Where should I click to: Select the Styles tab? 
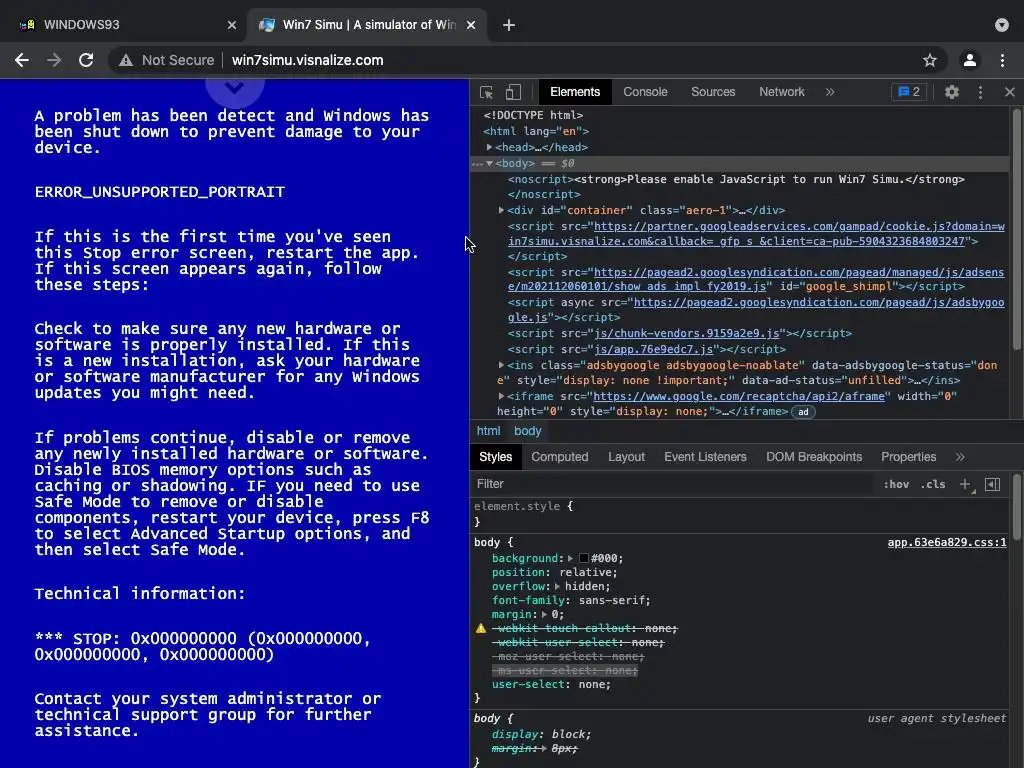coord(496,457)
